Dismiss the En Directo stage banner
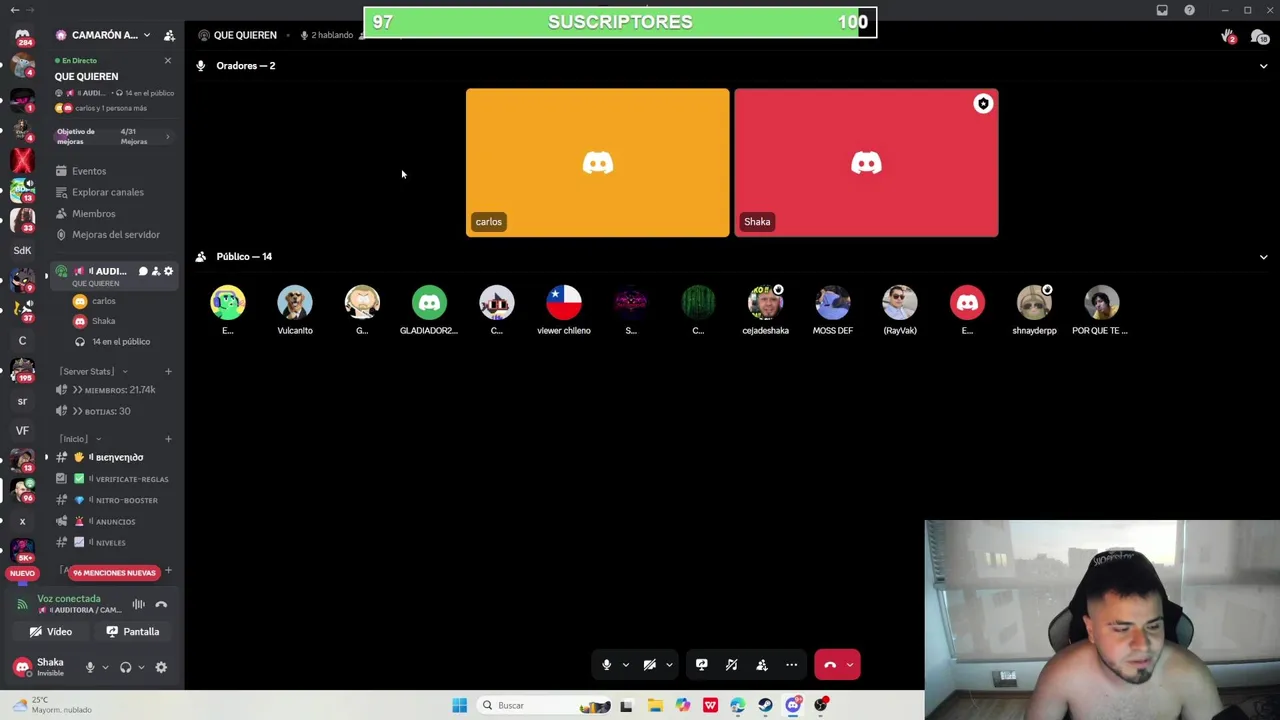The height and width of the screenshot is (720, 1280). (x=168, y=61)
